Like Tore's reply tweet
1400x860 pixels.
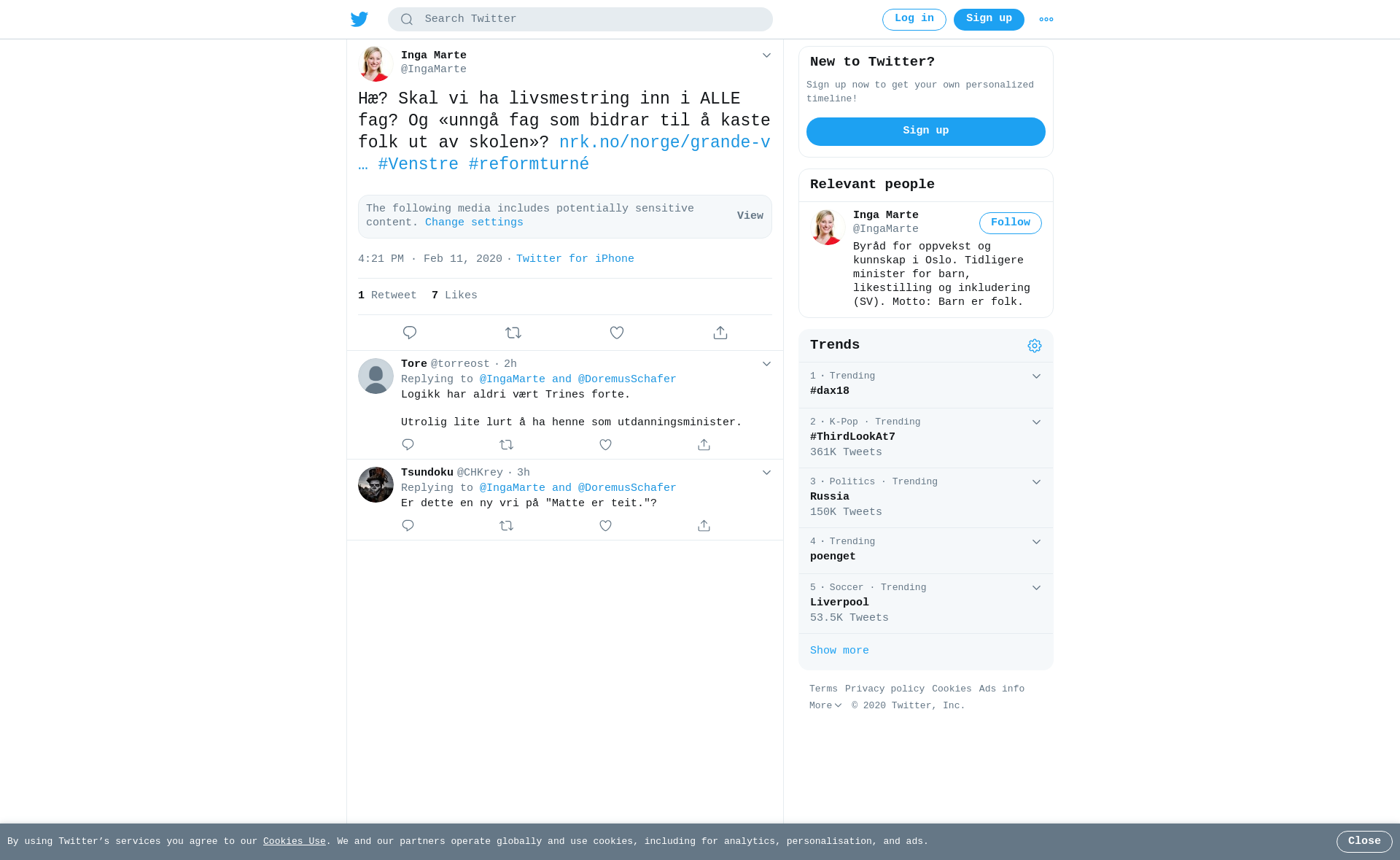pyautogui.click(x=605, y=445)
